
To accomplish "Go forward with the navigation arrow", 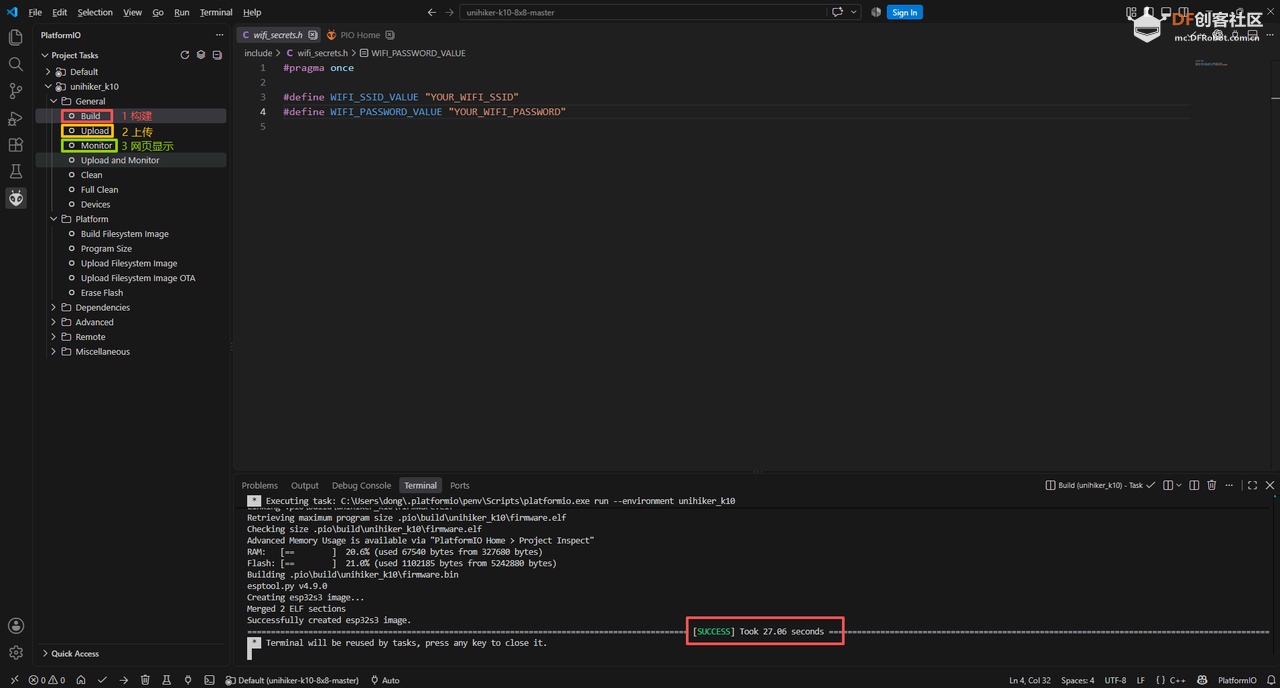I will [449, 12].
